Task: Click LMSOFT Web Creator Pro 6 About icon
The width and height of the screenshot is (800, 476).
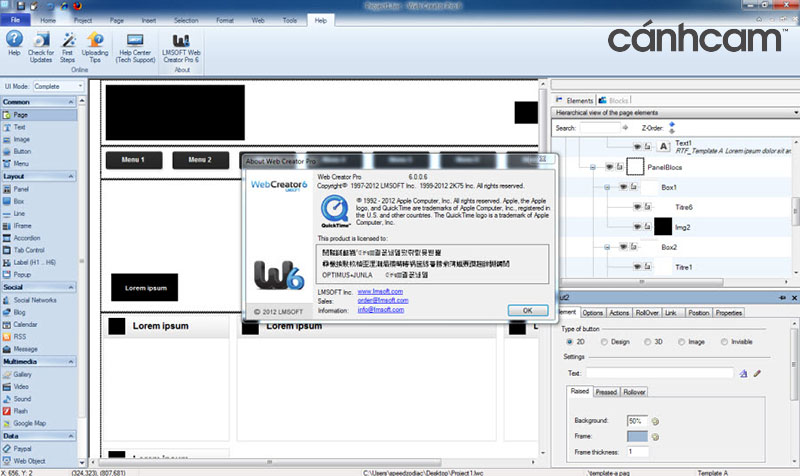Action: (181, 48)
